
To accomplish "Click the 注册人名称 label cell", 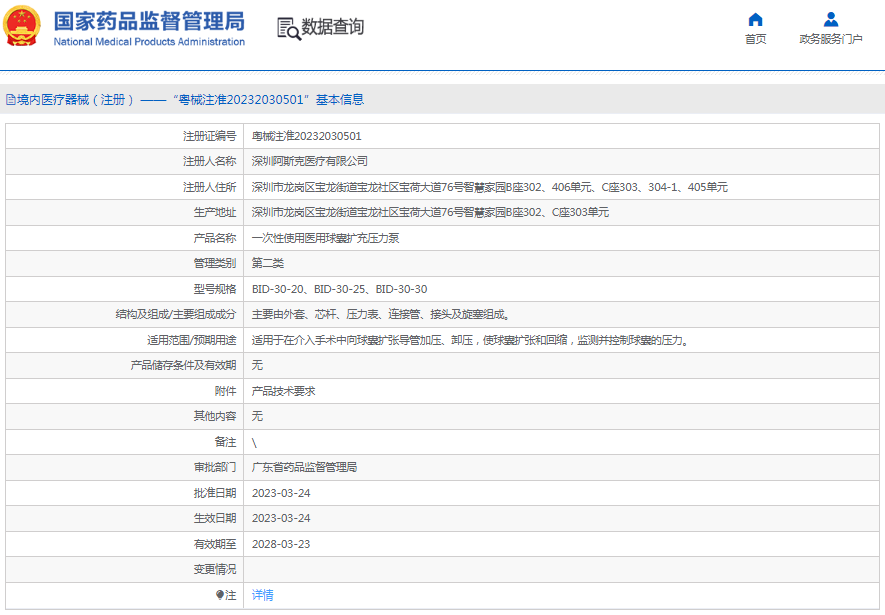I will pos(125,161).
